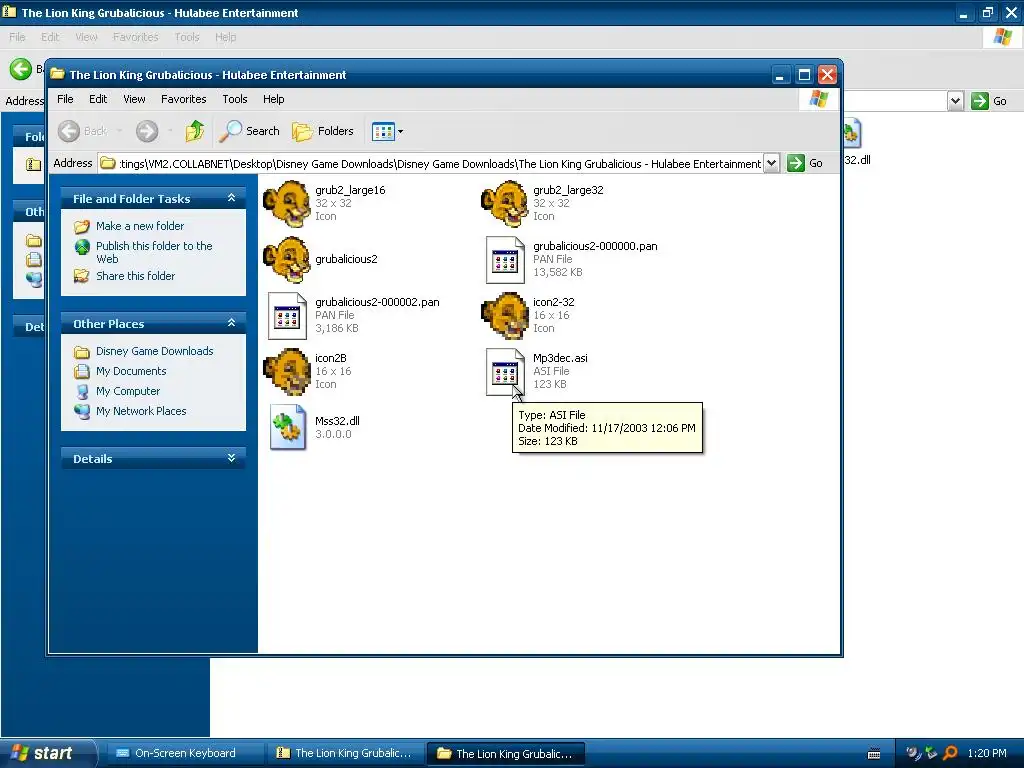This screenshot has width=1024, height=768.
Task: Click the Back button in front window
Action: (83, 131)
